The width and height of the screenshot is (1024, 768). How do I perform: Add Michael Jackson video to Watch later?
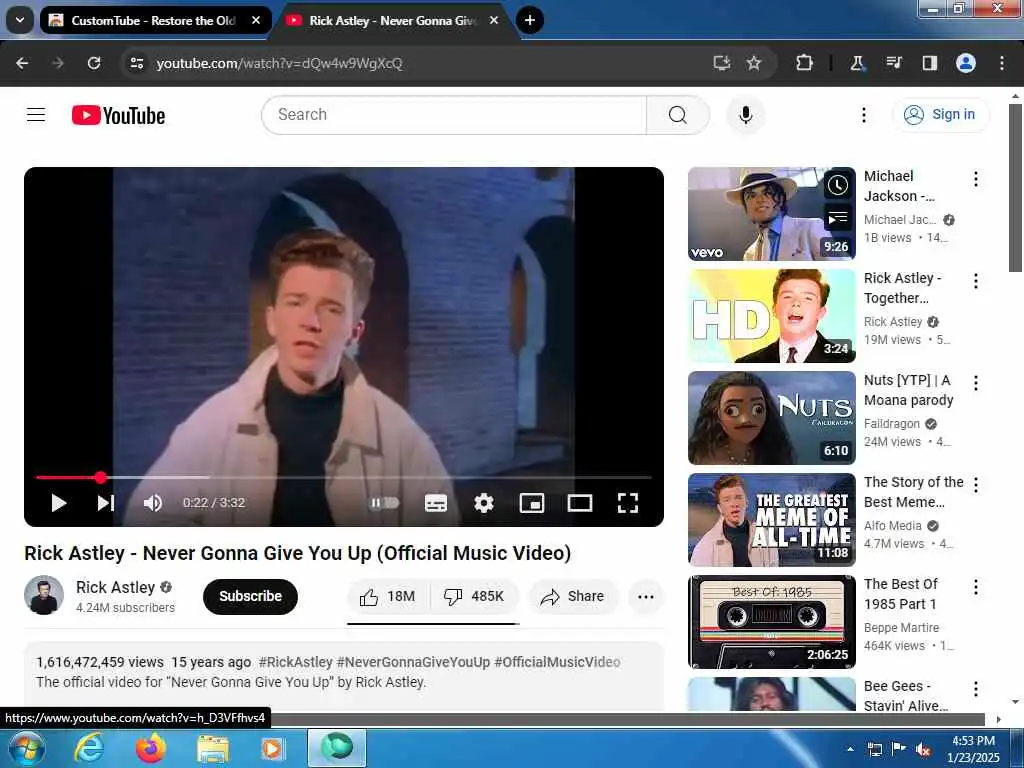tap(838, 185)
